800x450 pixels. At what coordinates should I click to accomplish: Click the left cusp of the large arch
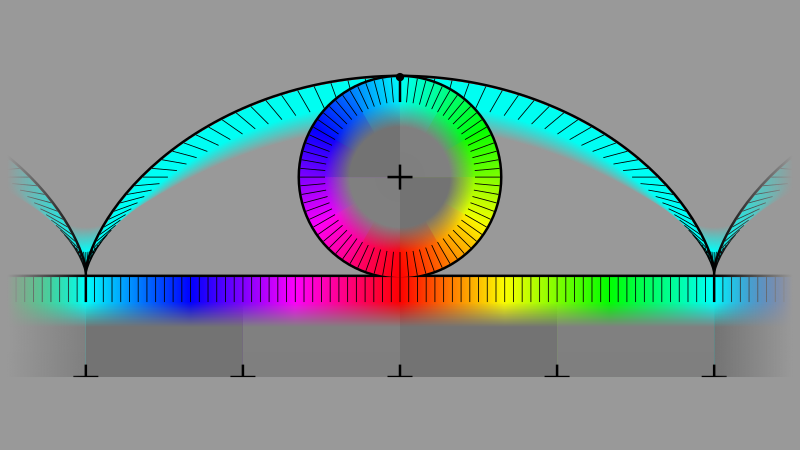[x=86, y=272]
